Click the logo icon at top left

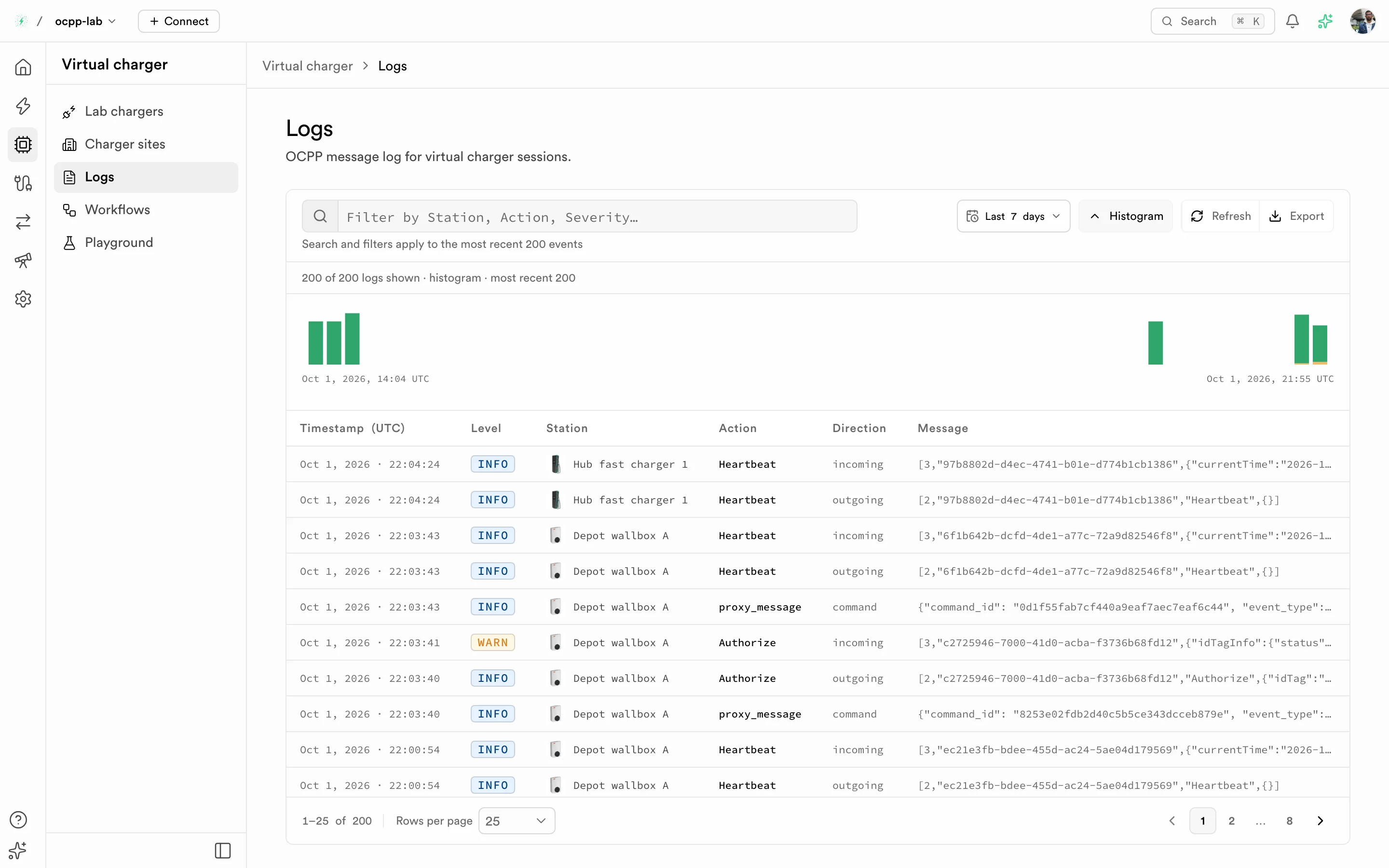[x=21, y=21]
